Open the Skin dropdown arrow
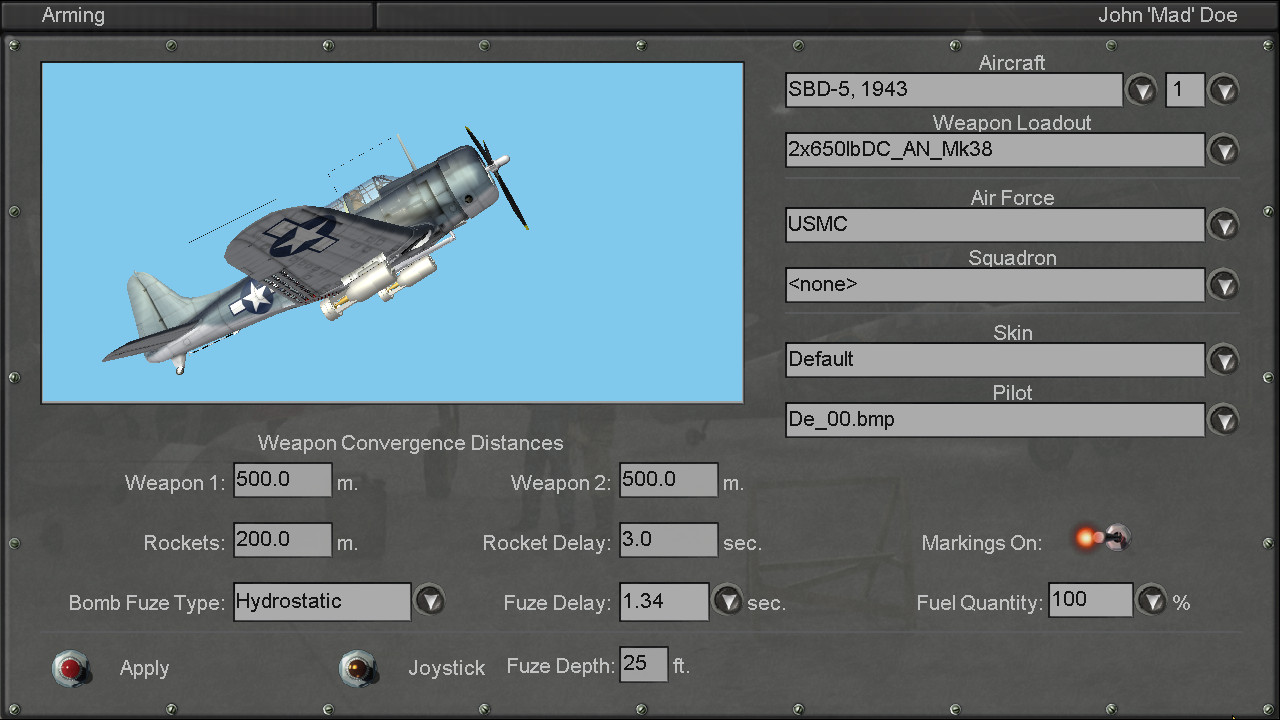The height and width of the screenshot is (720, 1280). pyautogui.click(x=1223, y=360)
